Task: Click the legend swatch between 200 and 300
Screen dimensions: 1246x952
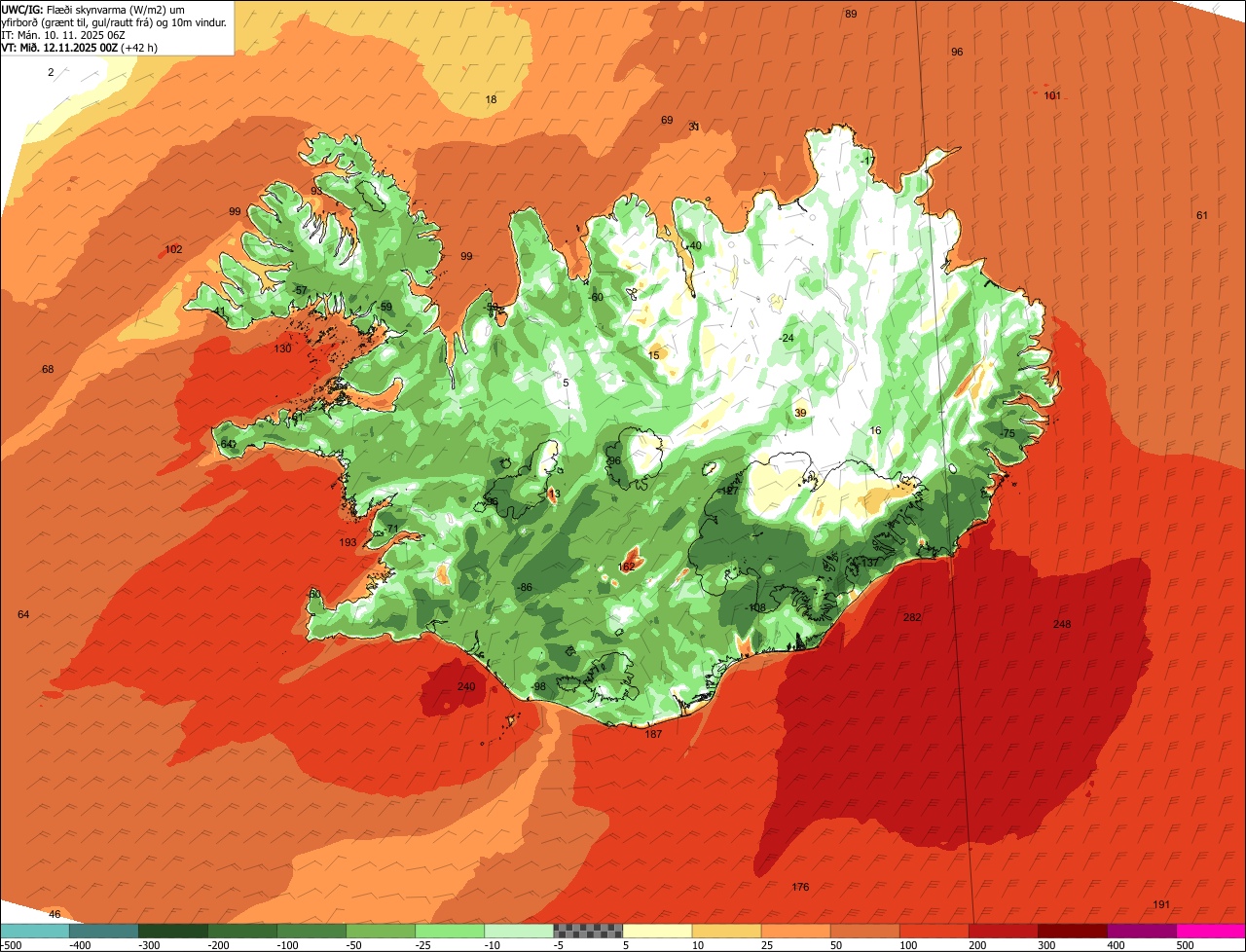Action: click(1002, 931)
